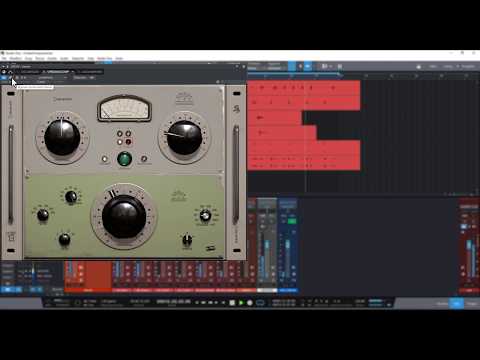
Task: Select the first red clip in the top track
Action: (304, 88)
